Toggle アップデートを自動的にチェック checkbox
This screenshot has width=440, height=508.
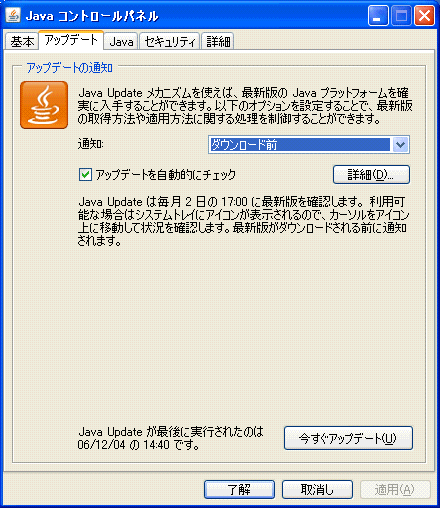coord(85,174)
